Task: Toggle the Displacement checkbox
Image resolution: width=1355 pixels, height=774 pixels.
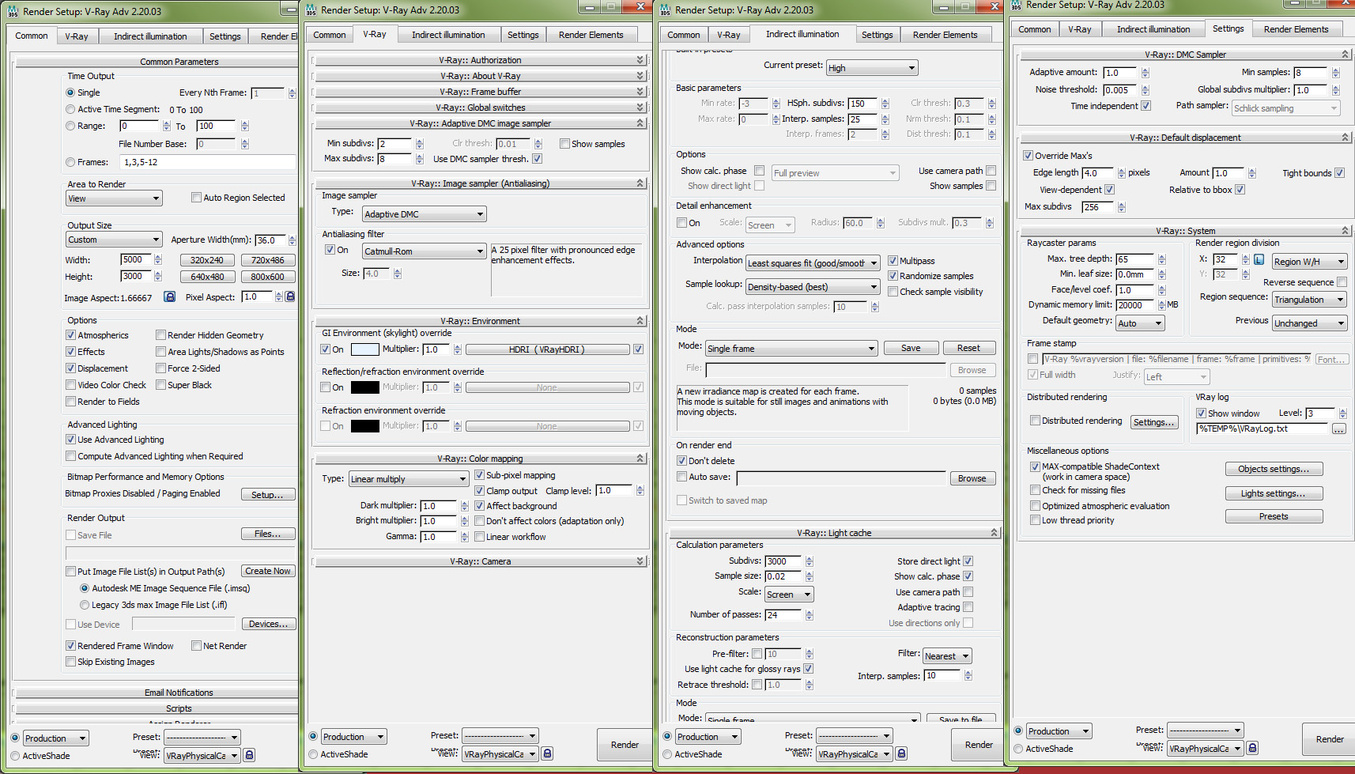Action: click(71, 368)
